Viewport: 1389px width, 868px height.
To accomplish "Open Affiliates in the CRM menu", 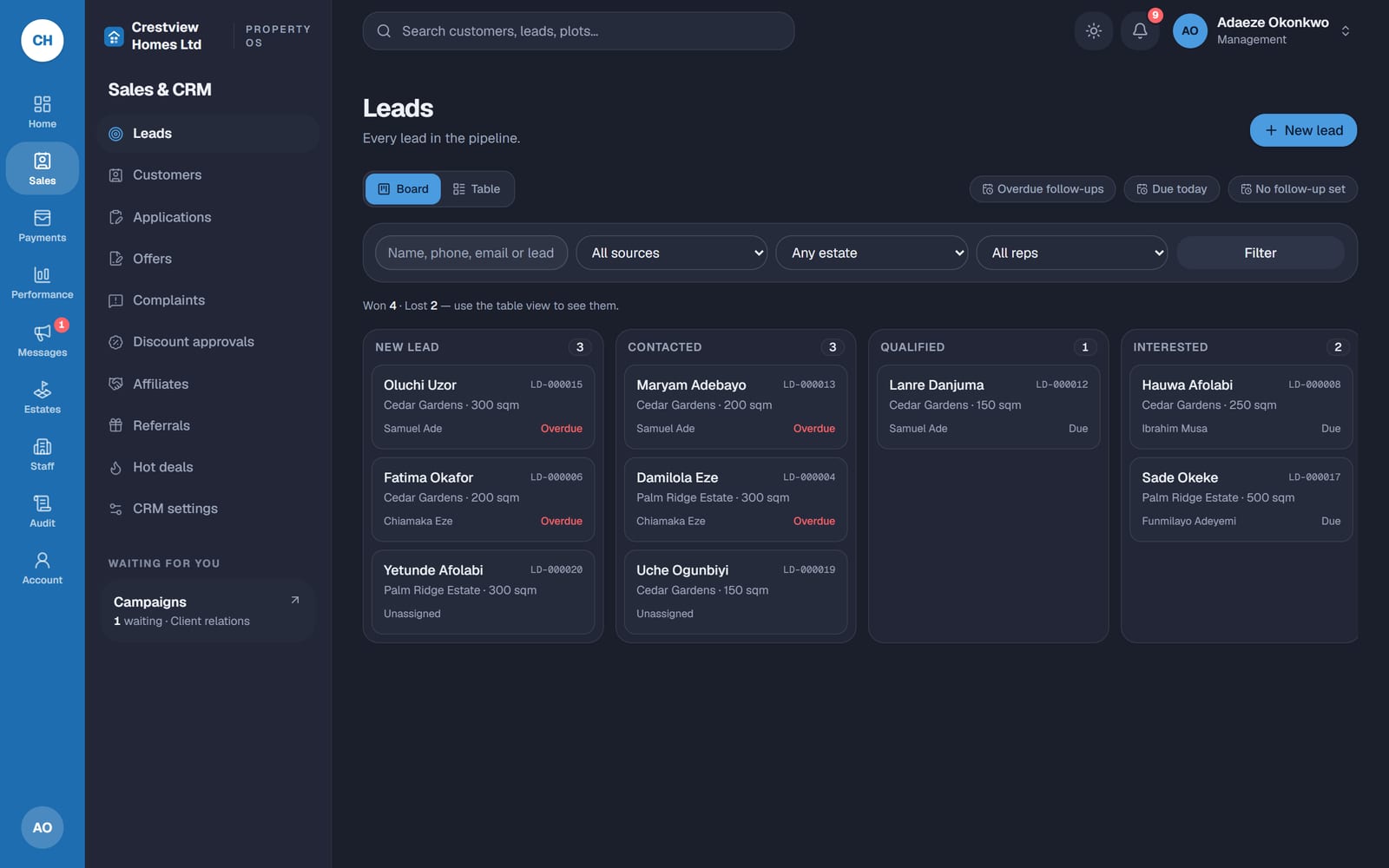I will click(208, 384).
